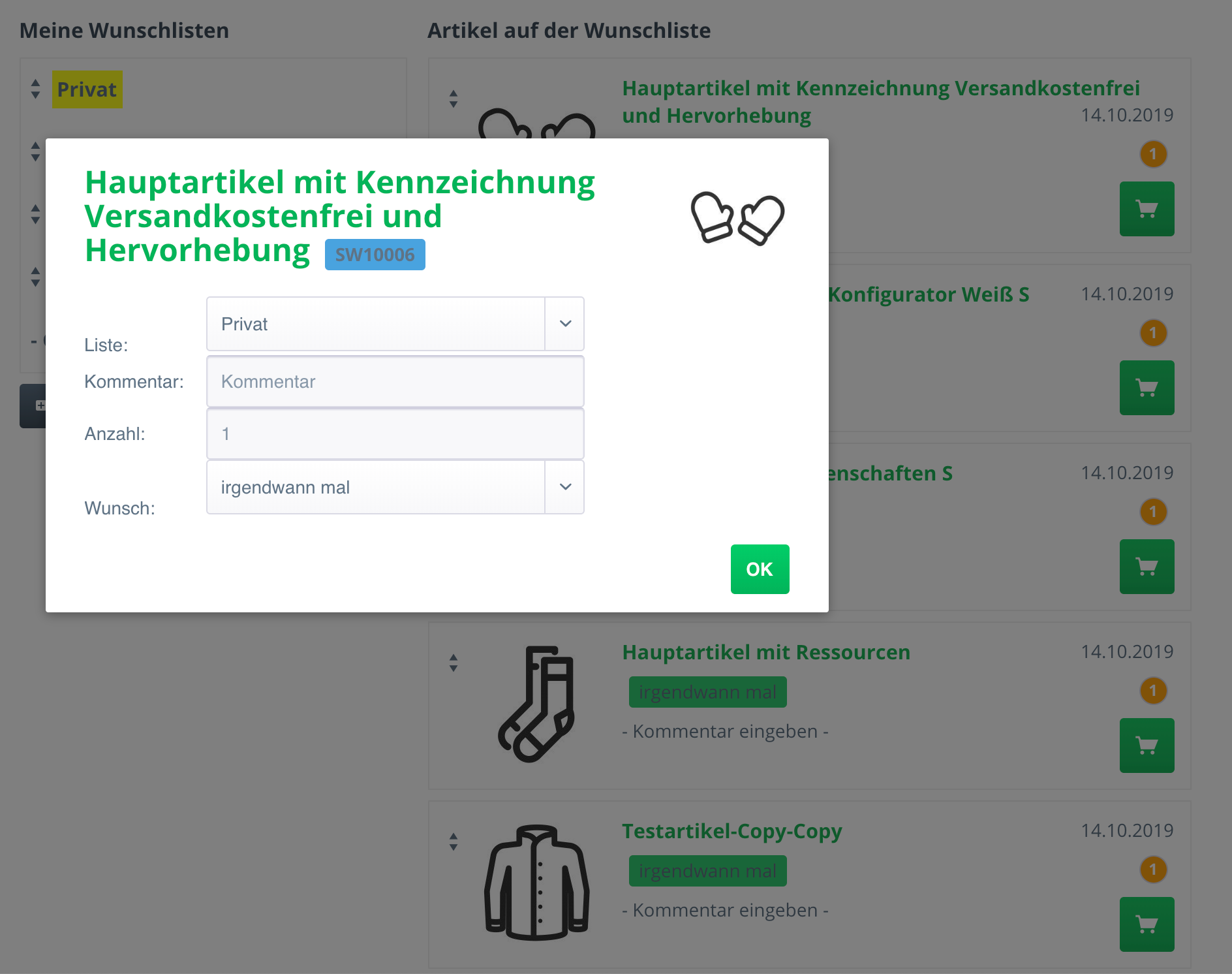
Task: Select the Privat wishlist in sidebar
Action: 87,89
